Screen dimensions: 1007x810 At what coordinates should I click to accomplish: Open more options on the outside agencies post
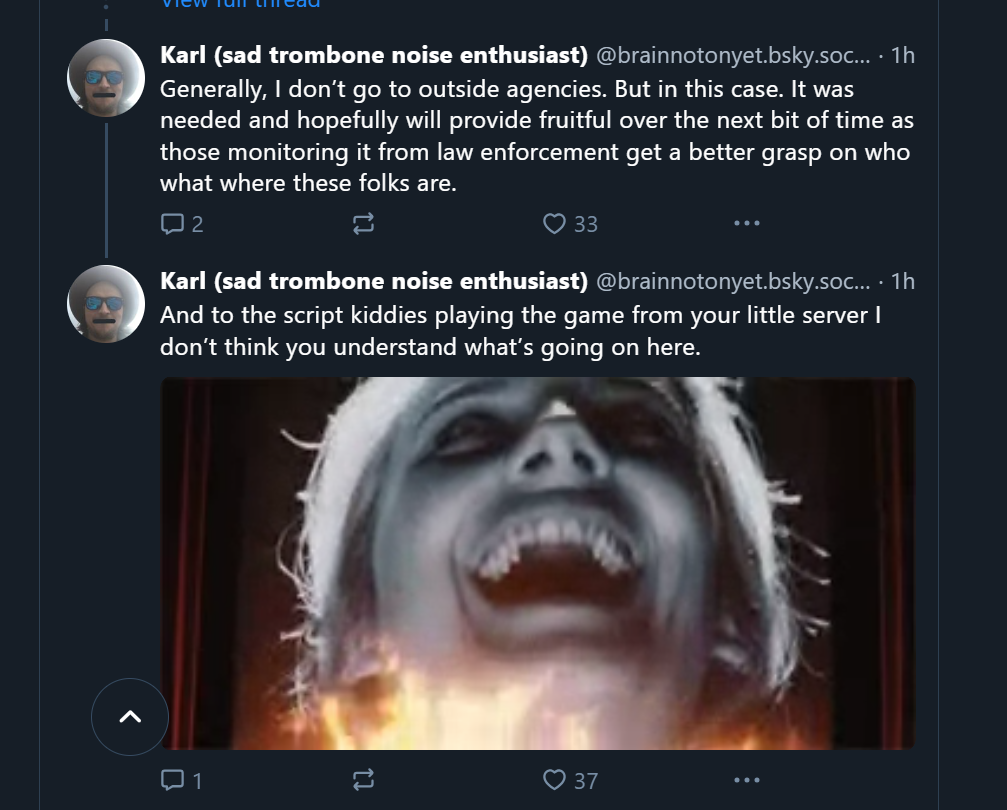[x=746, y=224]
